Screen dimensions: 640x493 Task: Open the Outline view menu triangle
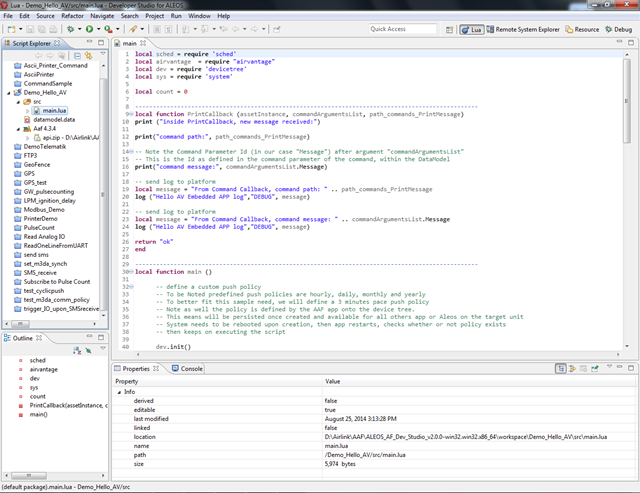coord(102,349)
